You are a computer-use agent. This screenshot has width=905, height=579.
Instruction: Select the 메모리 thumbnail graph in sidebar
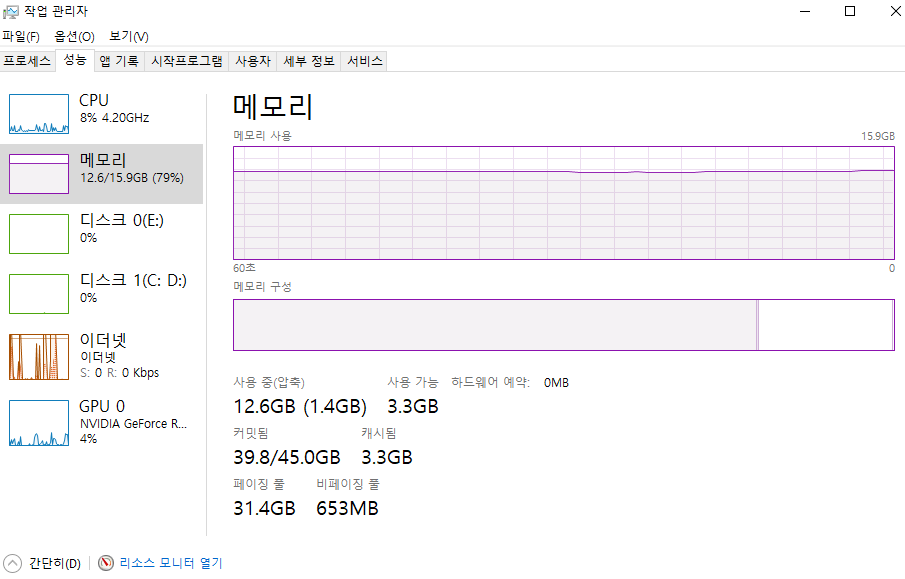[39, 174]
